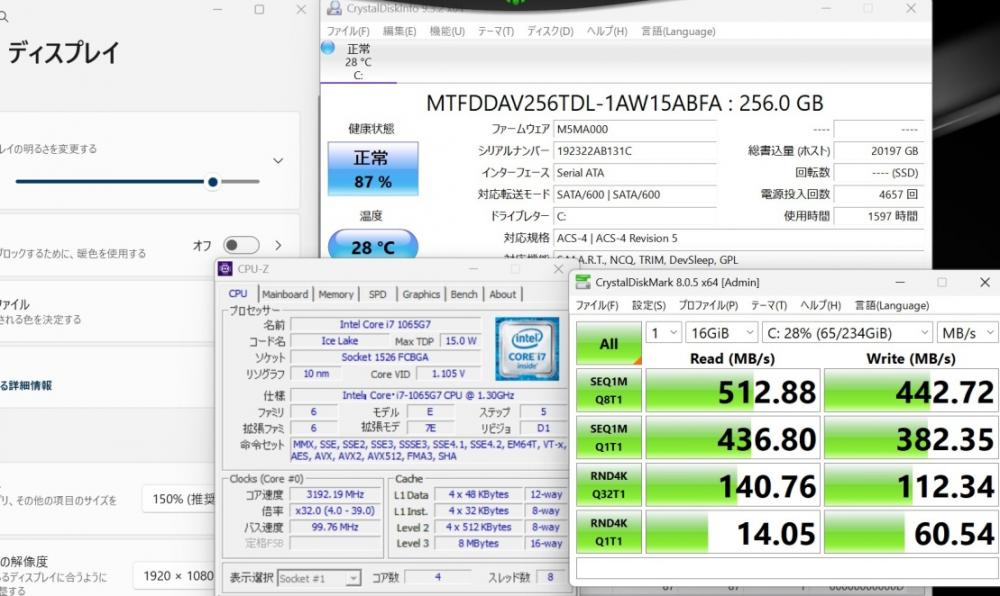Screen dimensions: 1000x596
Task: Start the RND4K Q1T1 benchmark
Action: [609, 532]
